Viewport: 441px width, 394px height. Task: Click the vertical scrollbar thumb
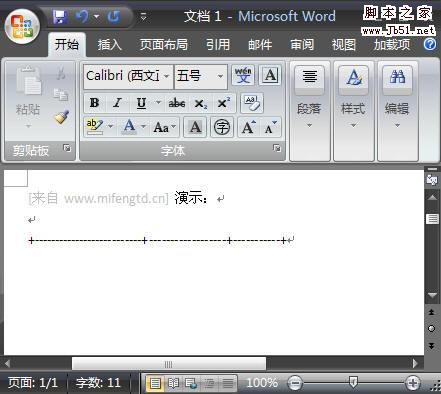[x=432, y=219]
